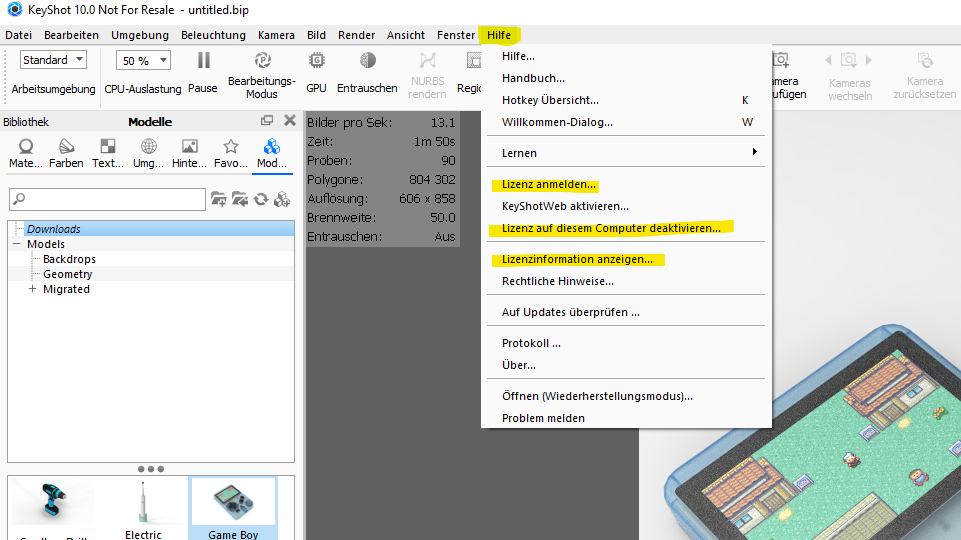Collapse the Models tree node
Viewport: 961px width, 540px height.
coord(17,244)
